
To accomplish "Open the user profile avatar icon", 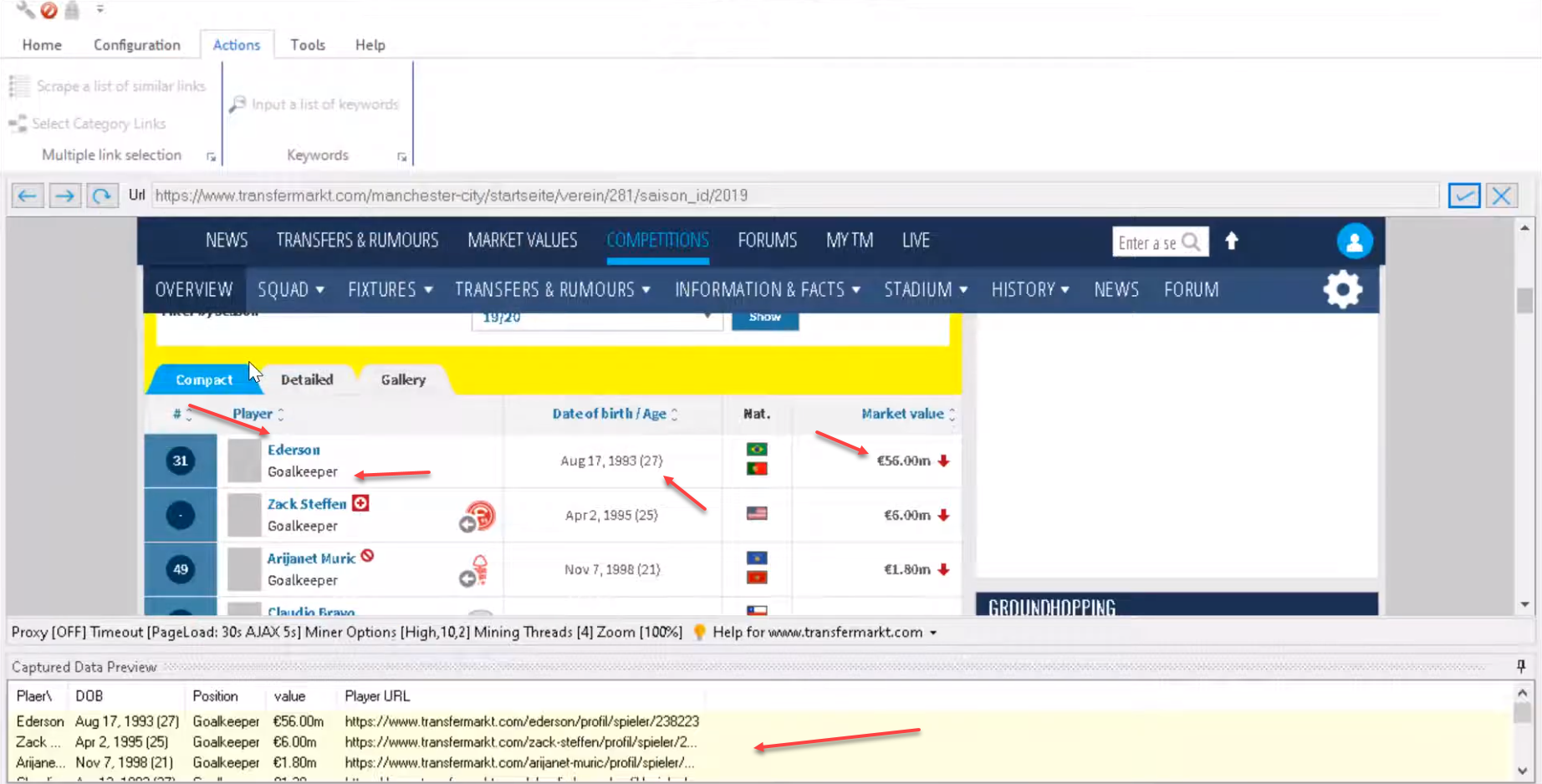I will click(x=1354, y=242).
